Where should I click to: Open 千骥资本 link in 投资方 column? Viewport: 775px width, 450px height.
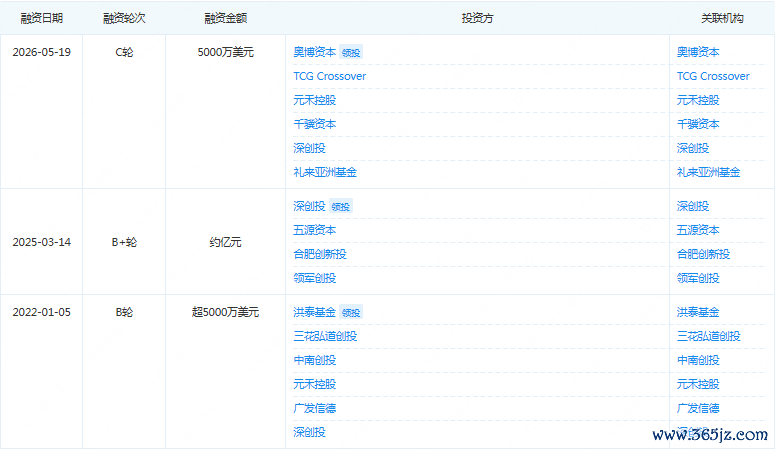pyautogui.click(x=314, y=124)
